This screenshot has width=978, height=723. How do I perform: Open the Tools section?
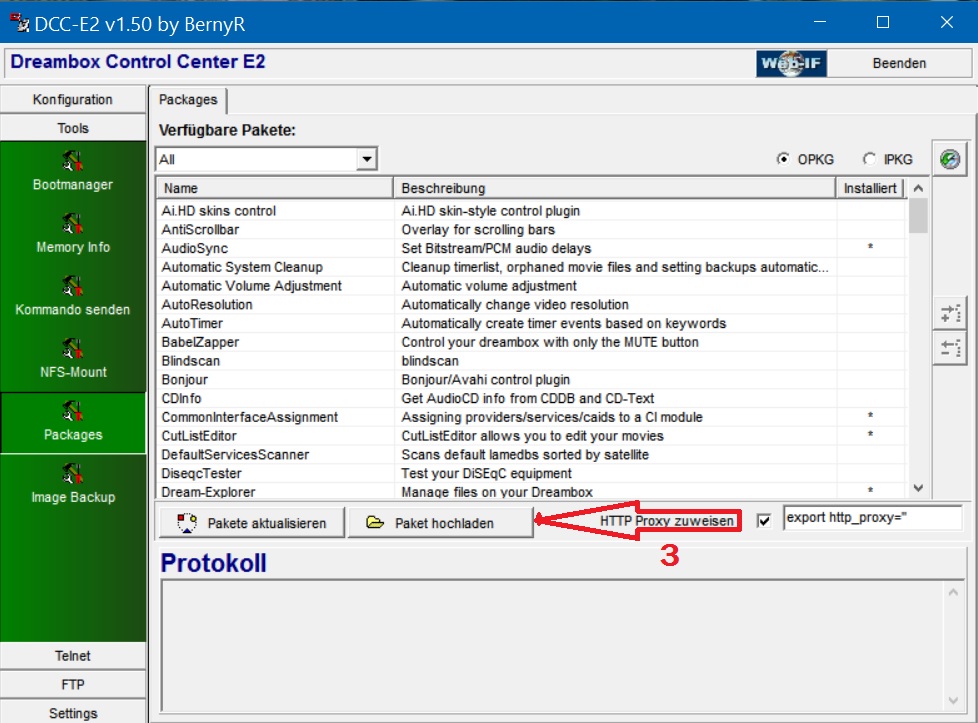click(73, 128)
